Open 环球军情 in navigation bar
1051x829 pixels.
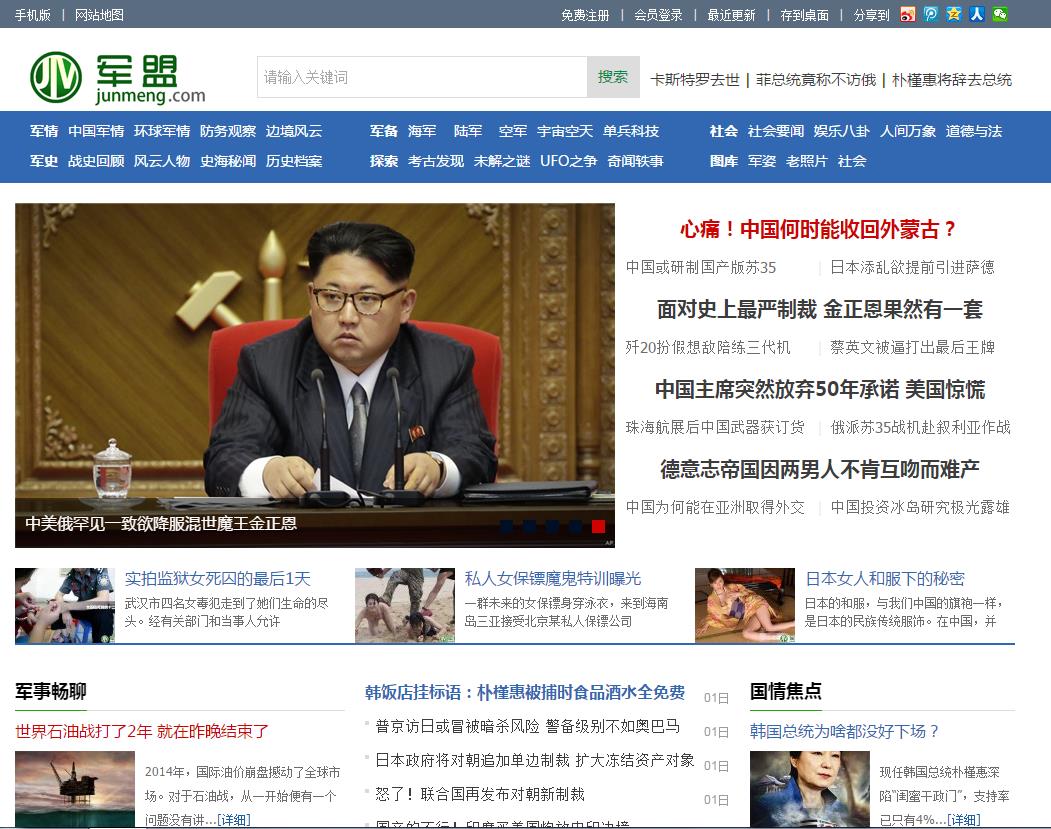[x=162, y=131]
